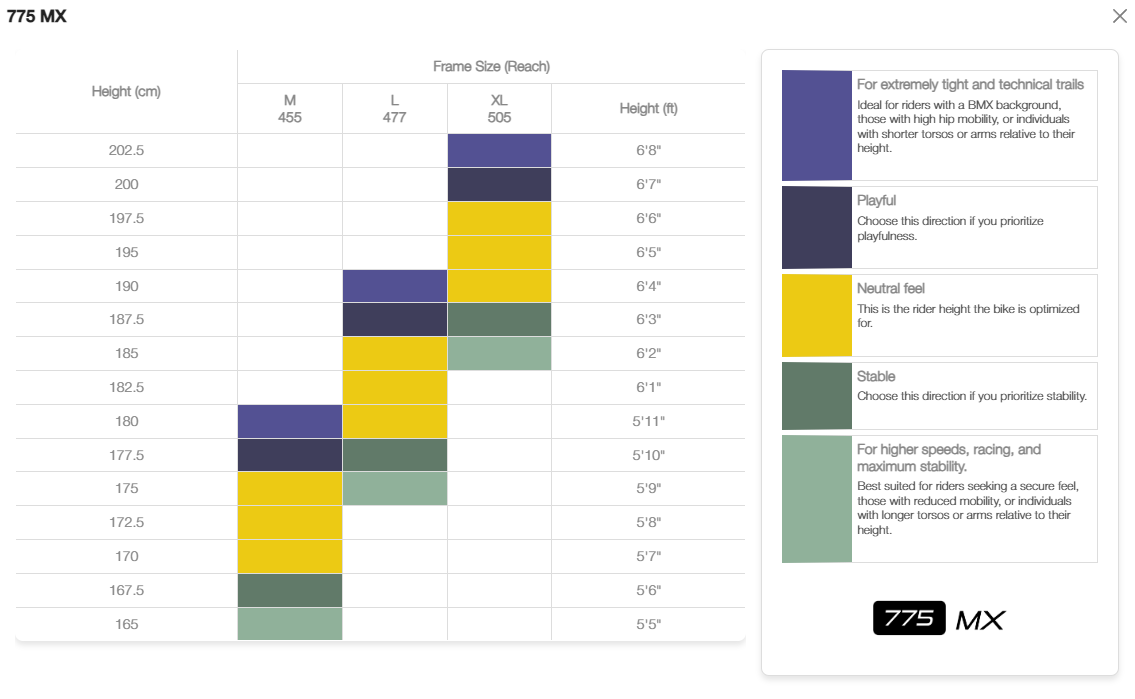Click the M 455 column header

(x=290, y=109)
